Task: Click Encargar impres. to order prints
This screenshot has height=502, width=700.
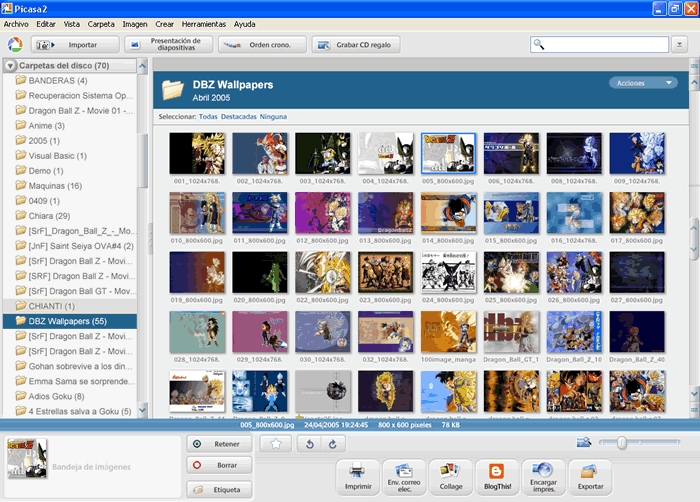Action: 543,477
